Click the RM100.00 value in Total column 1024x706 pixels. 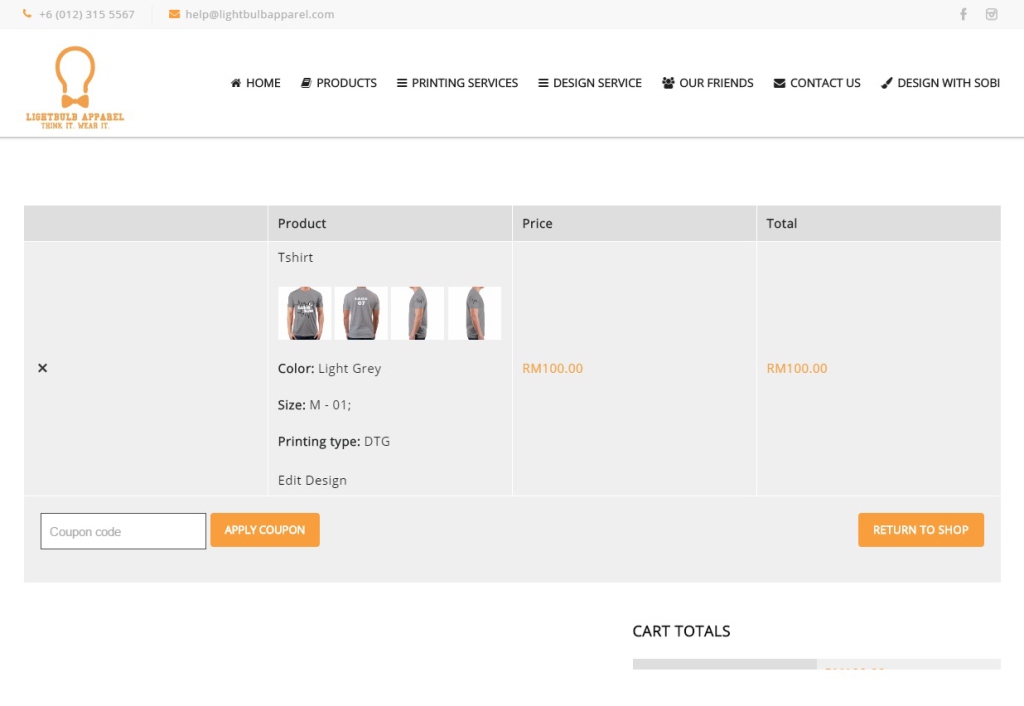click(x=797, y=368)
